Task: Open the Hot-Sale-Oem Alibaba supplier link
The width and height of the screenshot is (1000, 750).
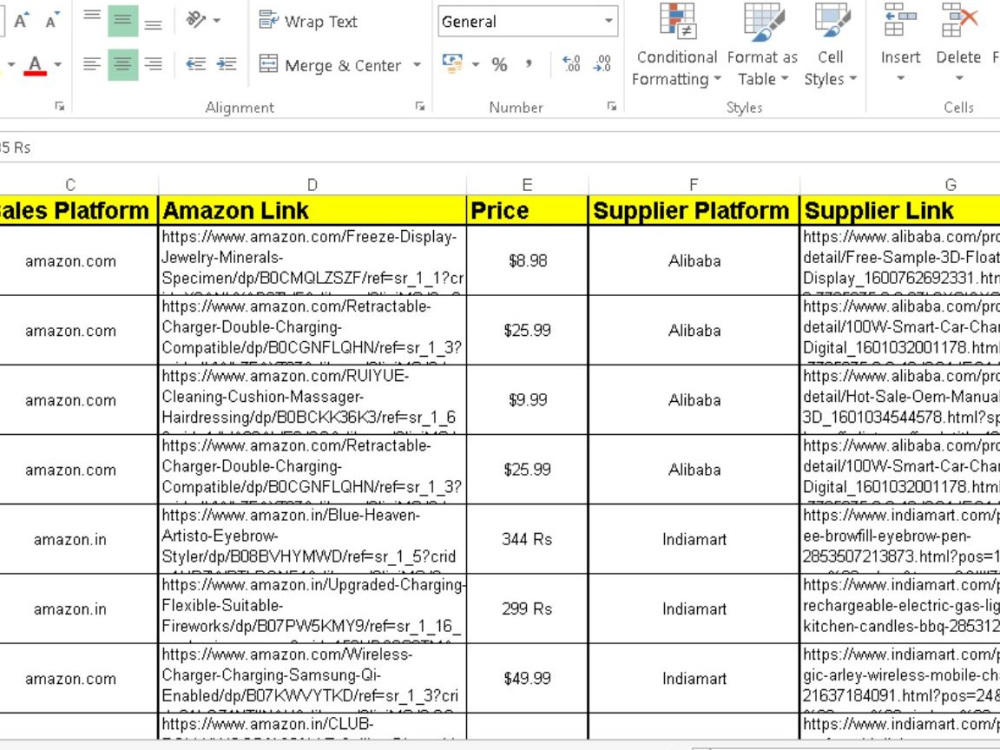Action: click(x=900, y=400)
